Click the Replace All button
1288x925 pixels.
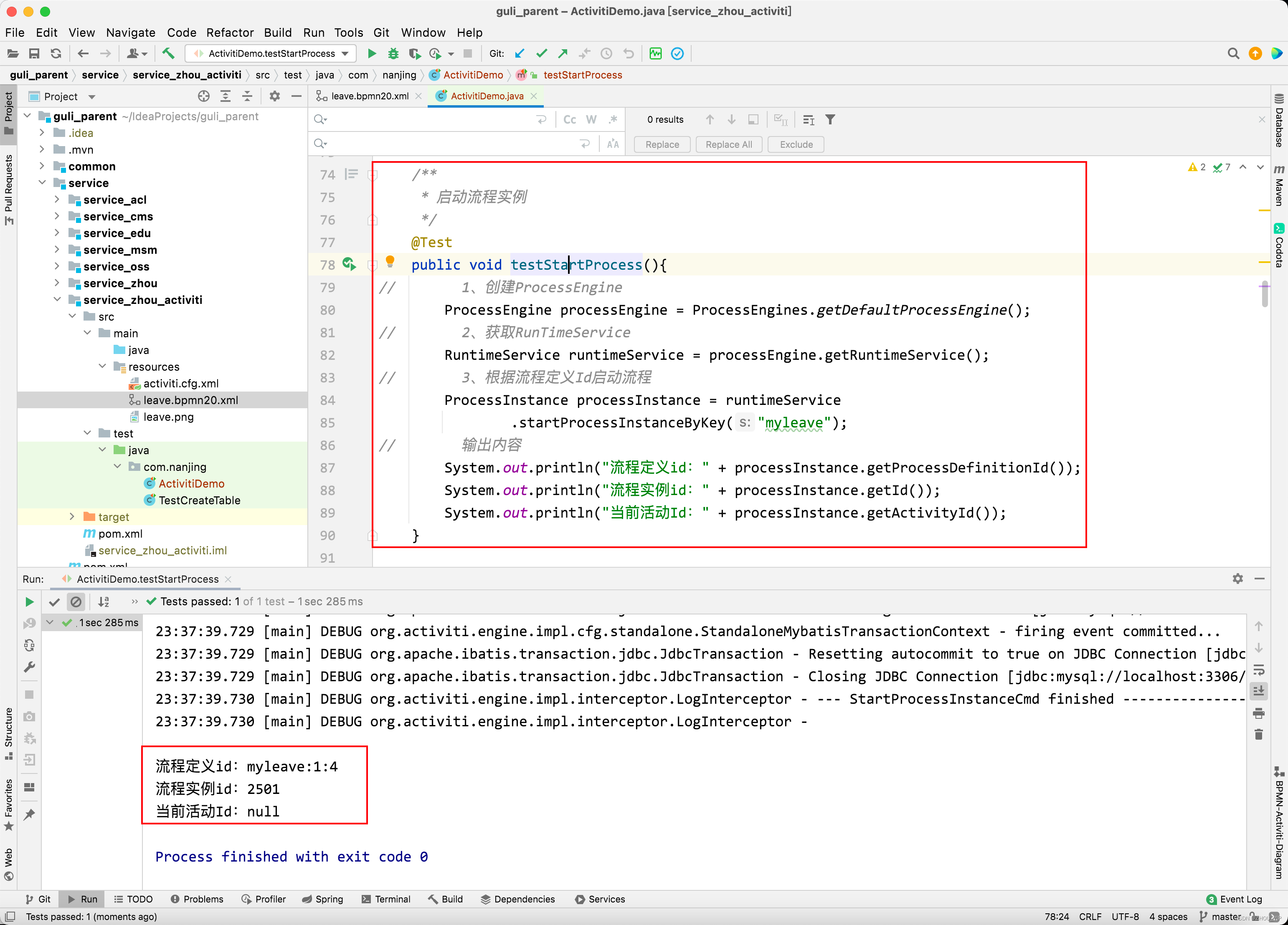click(728, 144)
